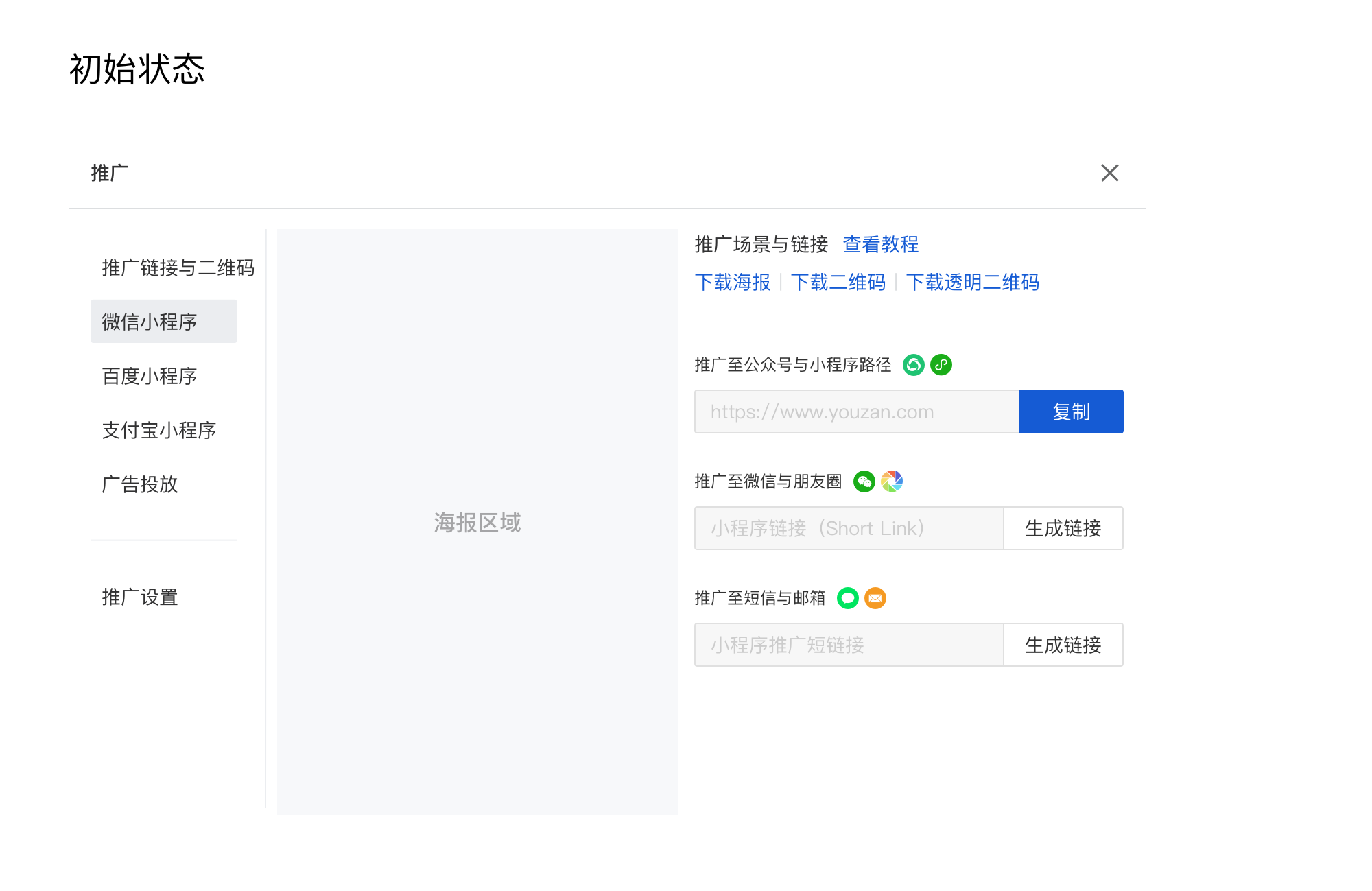Click the 下载二维码 link
This screenshot has height=891, width=1372.
[x=838, y=282]
